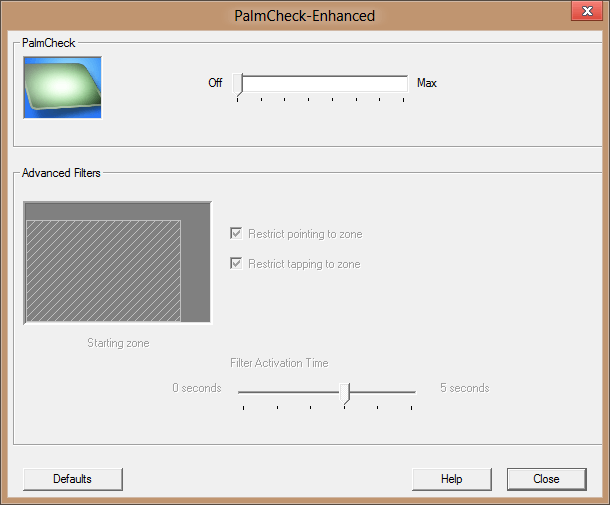Click the 'Starting zone' caption
The height and width of the screenshot is (505, 610).
tap(118, 343)
